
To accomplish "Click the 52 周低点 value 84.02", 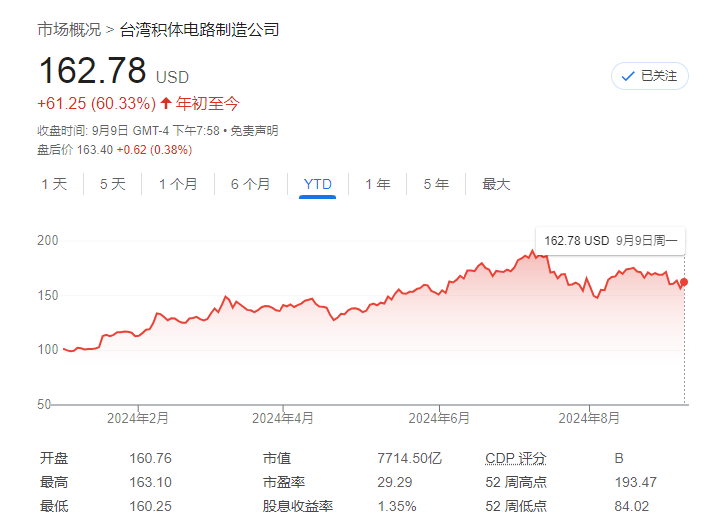I will [631, 506].
